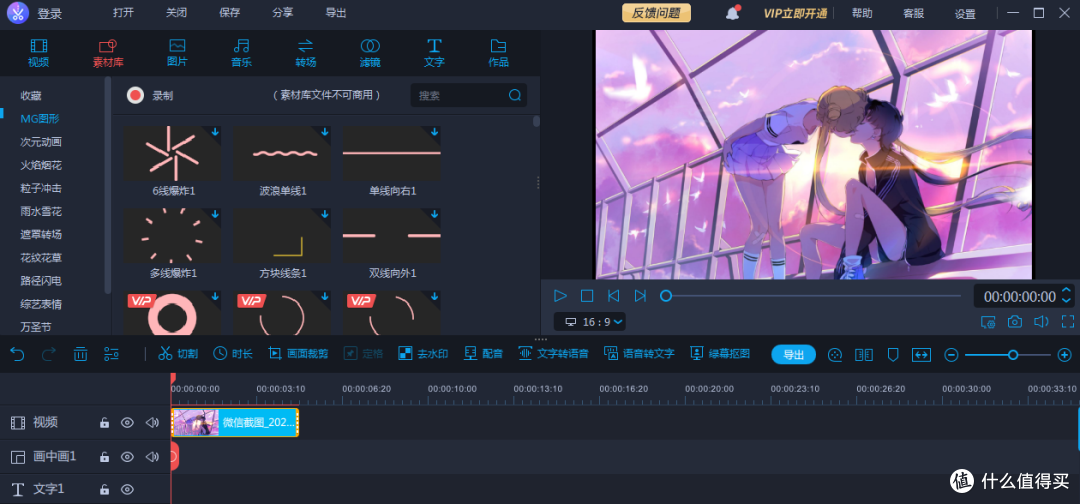Click the 切割 split tool
This screenshot has width=1080, height=504.
coord(178,354)
